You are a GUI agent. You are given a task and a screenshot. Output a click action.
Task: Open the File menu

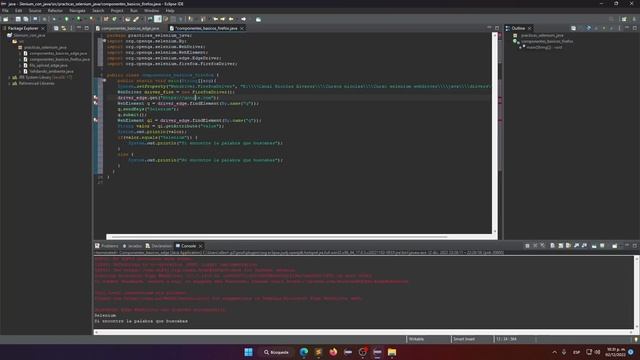click(5, 11)
